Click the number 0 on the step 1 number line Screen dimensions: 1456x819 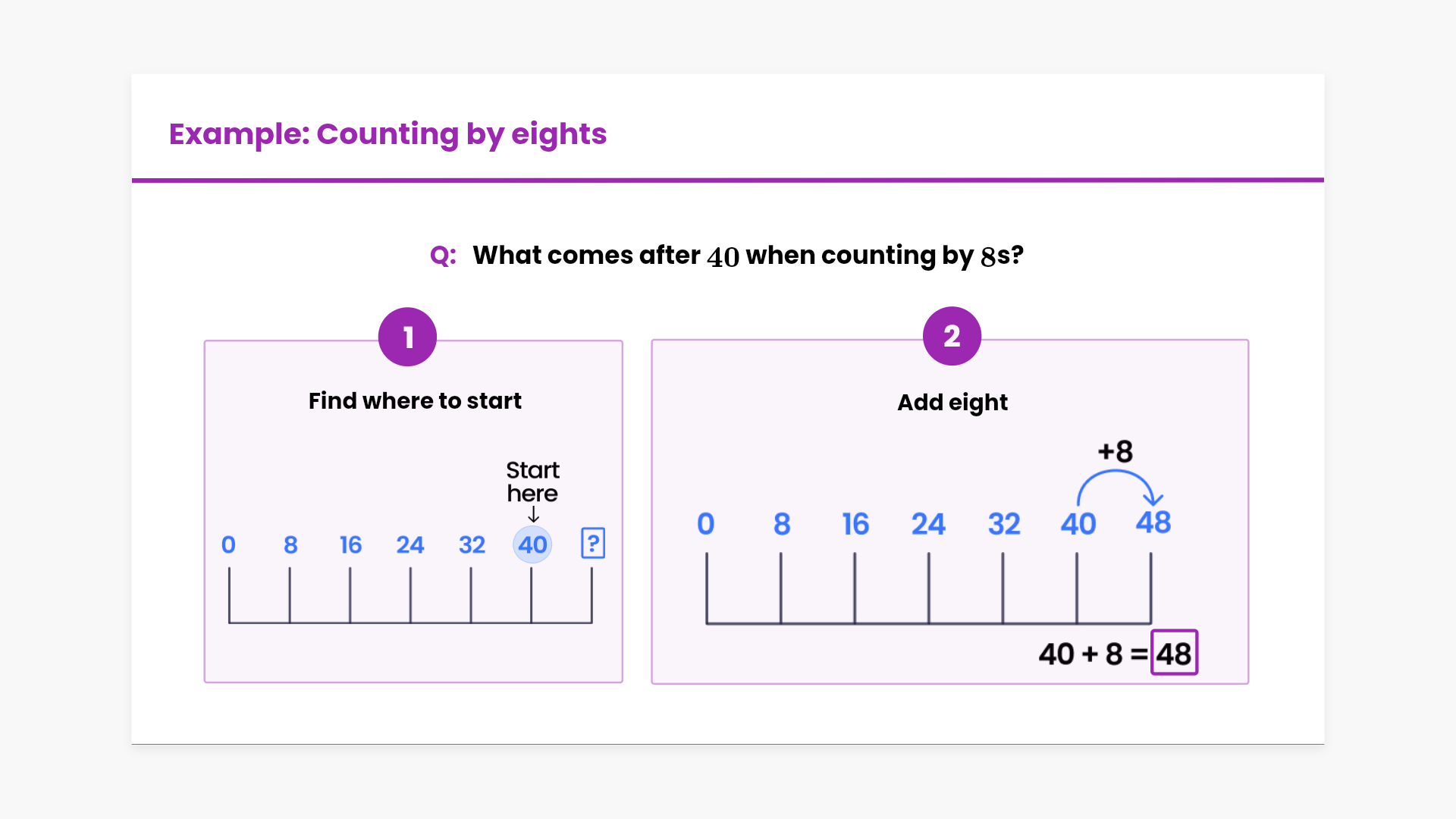pos(228,544)
